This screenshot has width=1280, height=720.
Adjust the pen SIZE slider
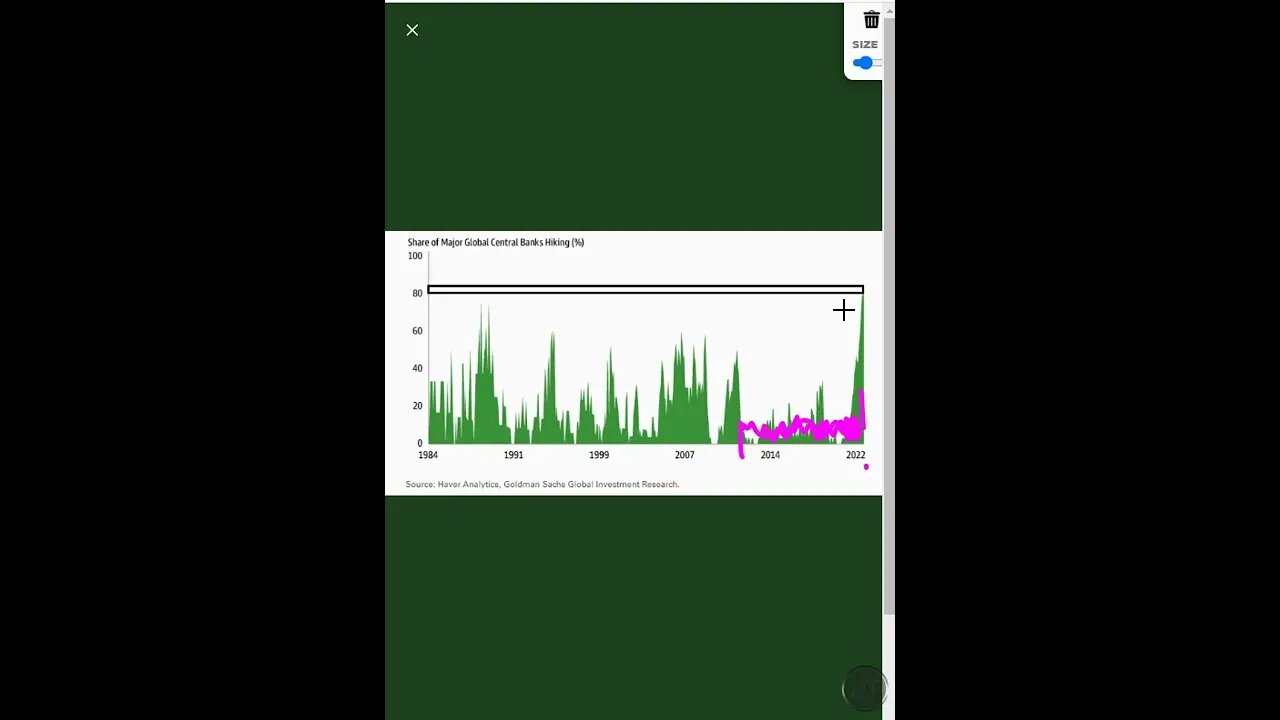866,63
